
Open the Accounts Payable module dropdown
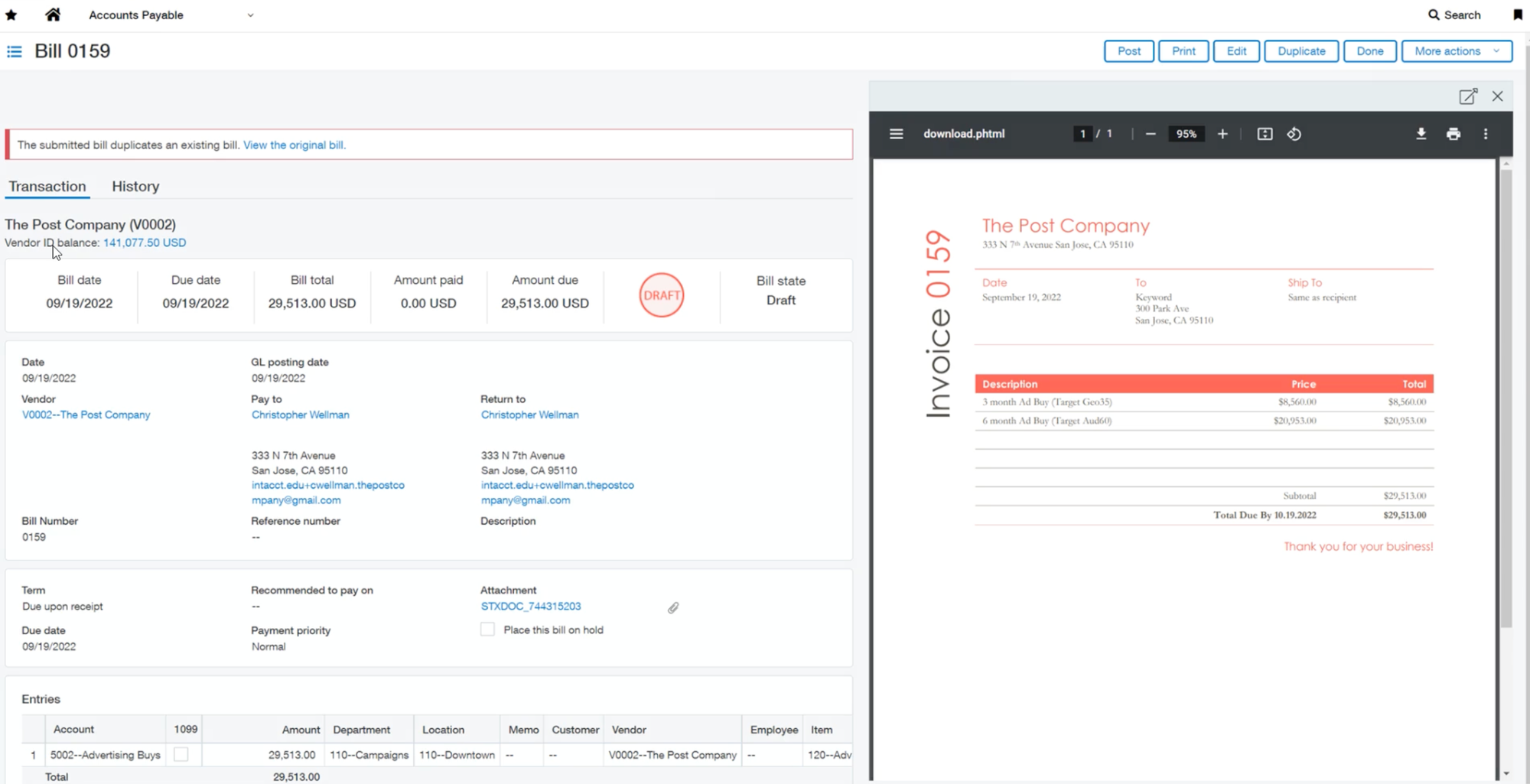tap(249, 15)
